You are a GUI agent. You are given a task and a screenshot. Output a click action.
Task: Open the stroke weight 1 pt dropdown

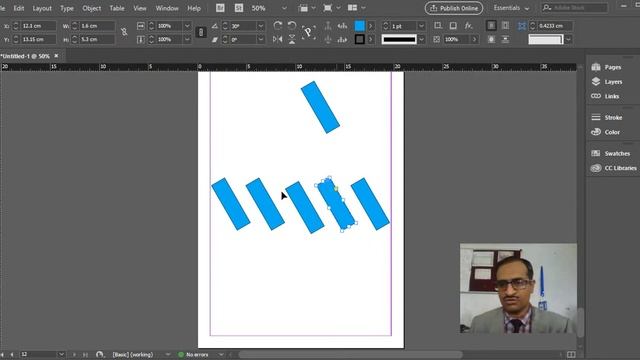pos(421,26)
